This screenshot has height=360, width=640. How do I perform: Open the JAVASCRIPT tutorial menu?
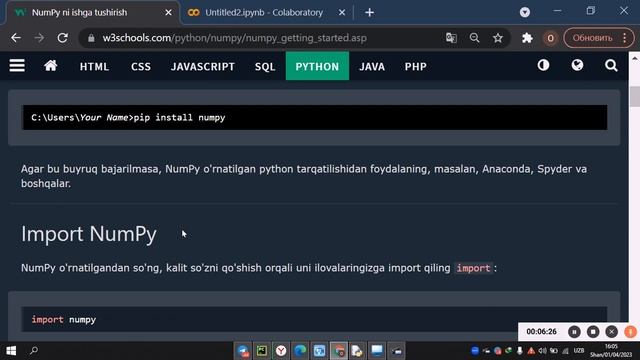[203, 67]
